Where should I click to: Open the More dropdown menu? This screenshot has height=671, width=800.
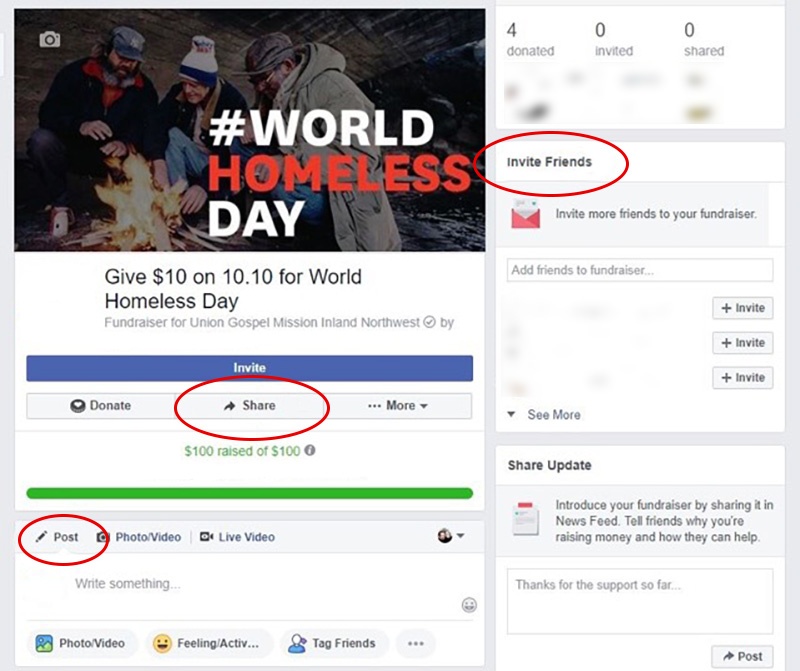(398, 406)
